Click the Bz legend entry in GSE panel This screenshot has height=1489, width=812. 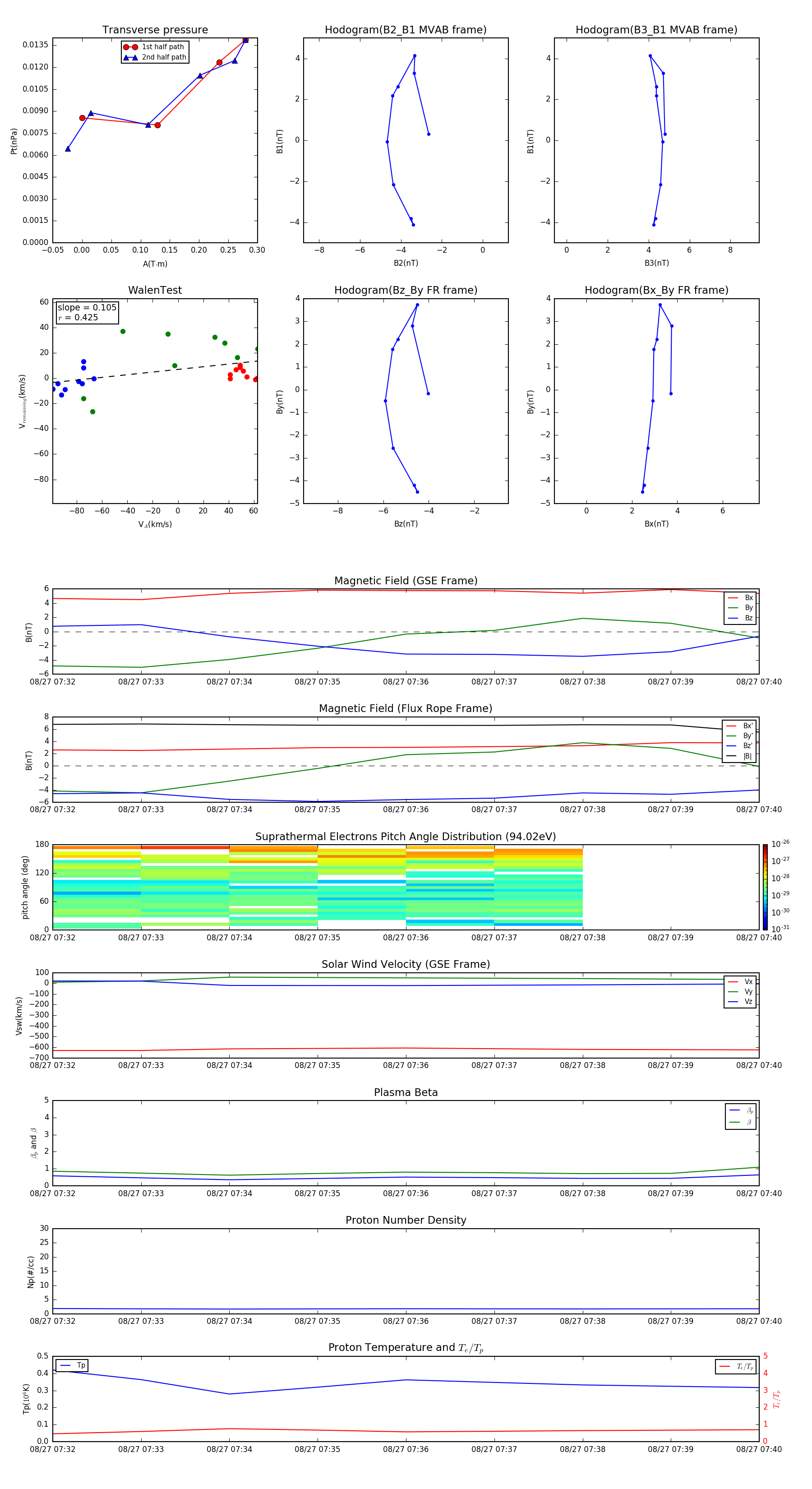pos(740,618)
